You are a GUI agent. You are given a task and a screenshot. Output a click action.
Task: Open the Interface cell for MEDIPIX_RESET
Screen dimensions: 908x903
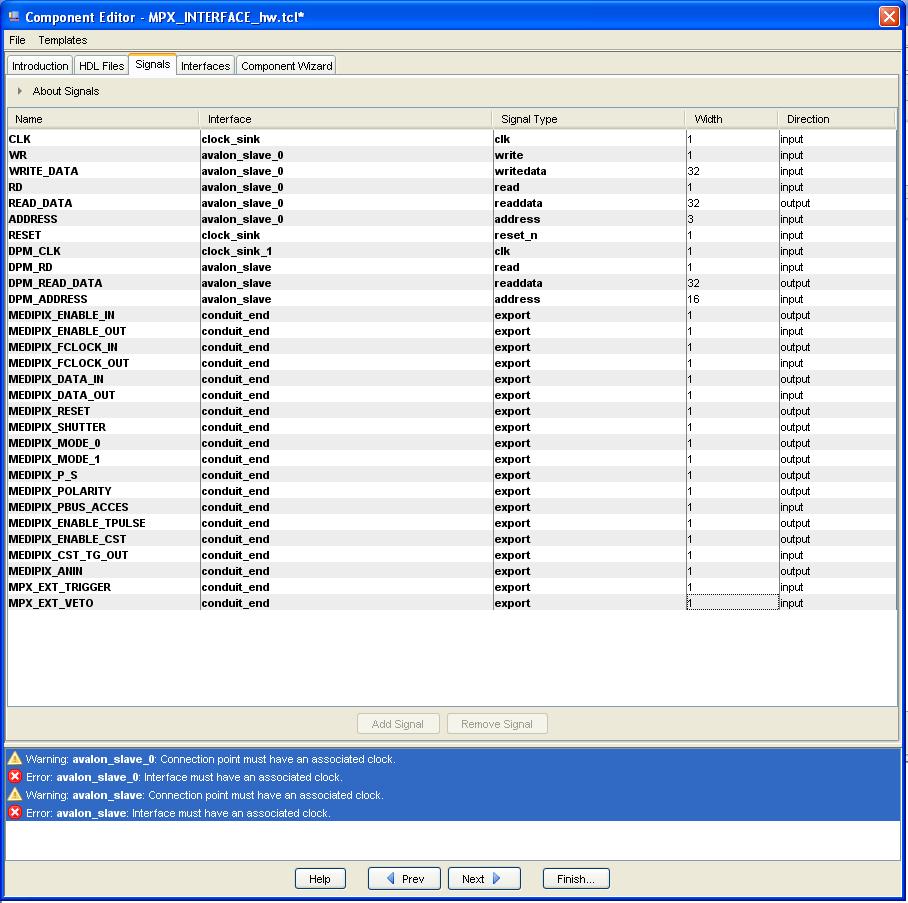coord(346,411)
